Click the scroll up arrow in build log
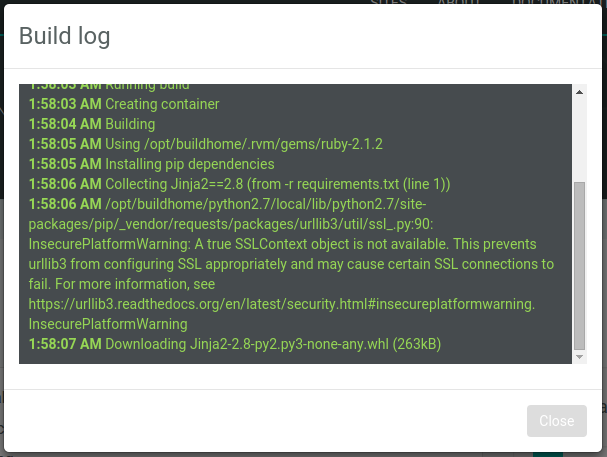This screenshot has width=607, height=457. [x=579, y=92]
